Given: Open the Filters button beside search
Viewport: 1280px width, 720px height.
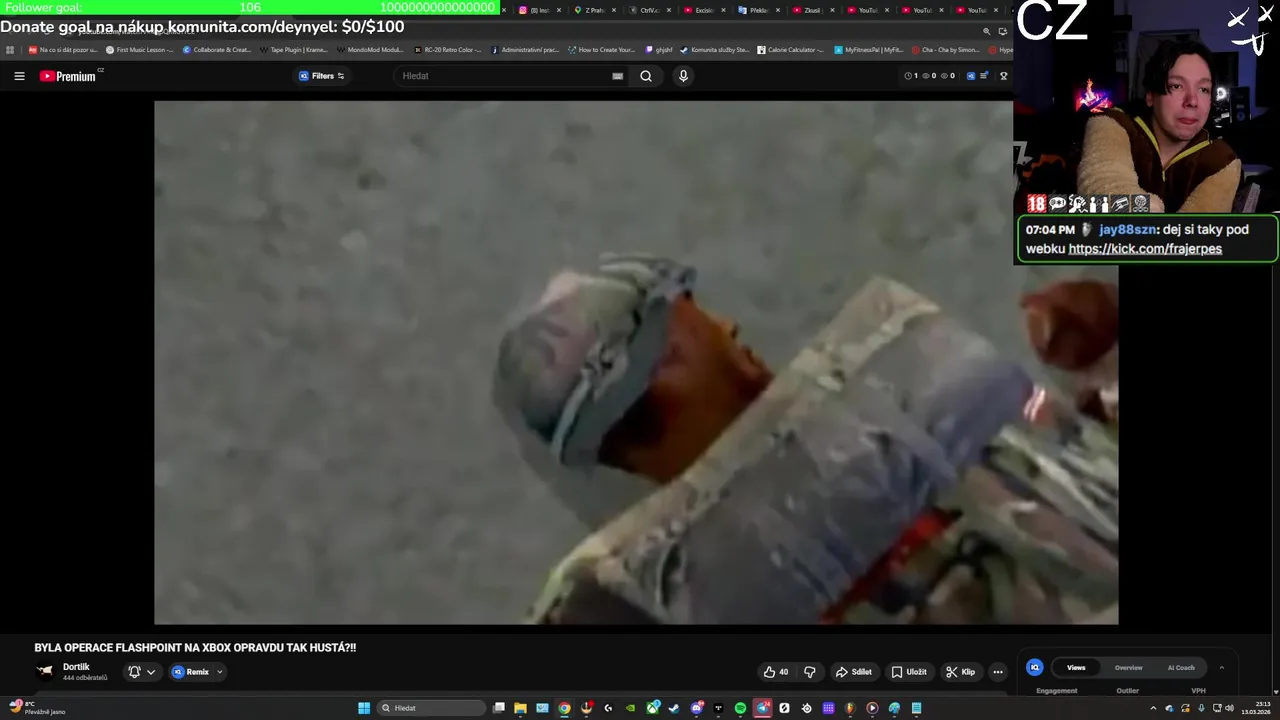Looking at the screenshot, I should tap(321, 76).
